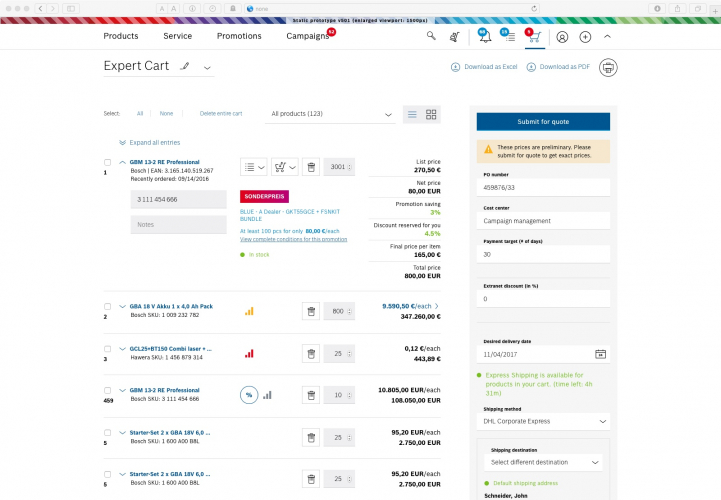Click Select None link
The height and width of the screenshot is (500, 721).
click(166, 114)
